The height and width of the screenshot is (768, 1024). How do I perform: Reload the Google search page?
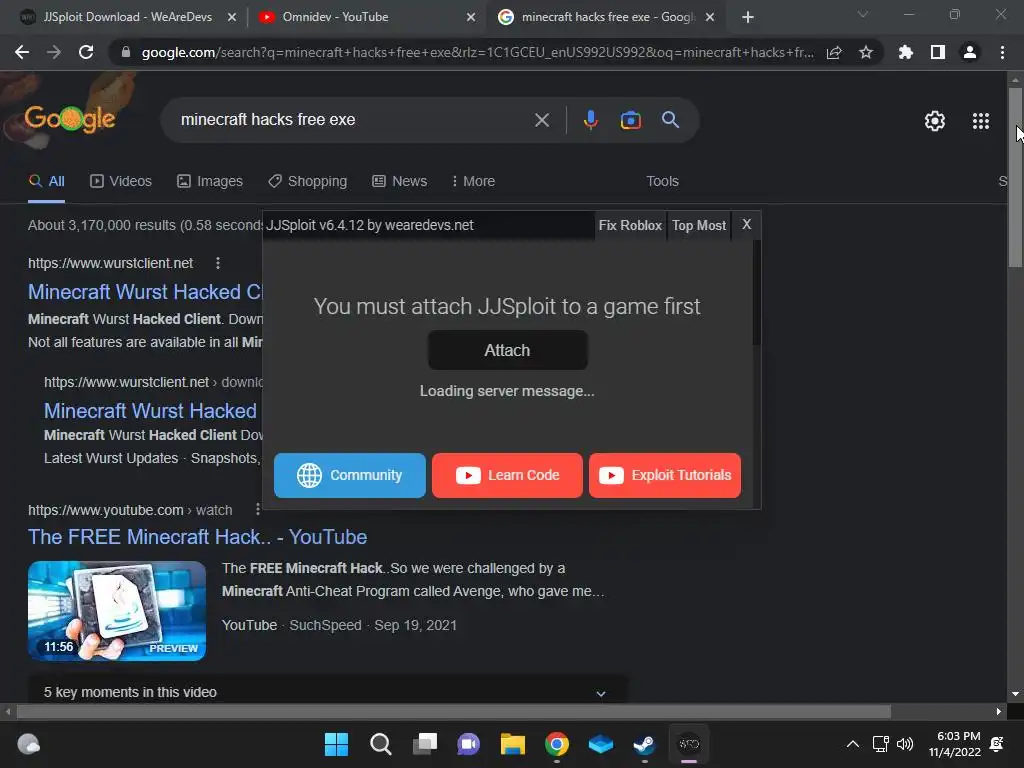pyautogui.click(x=86, y=52)
